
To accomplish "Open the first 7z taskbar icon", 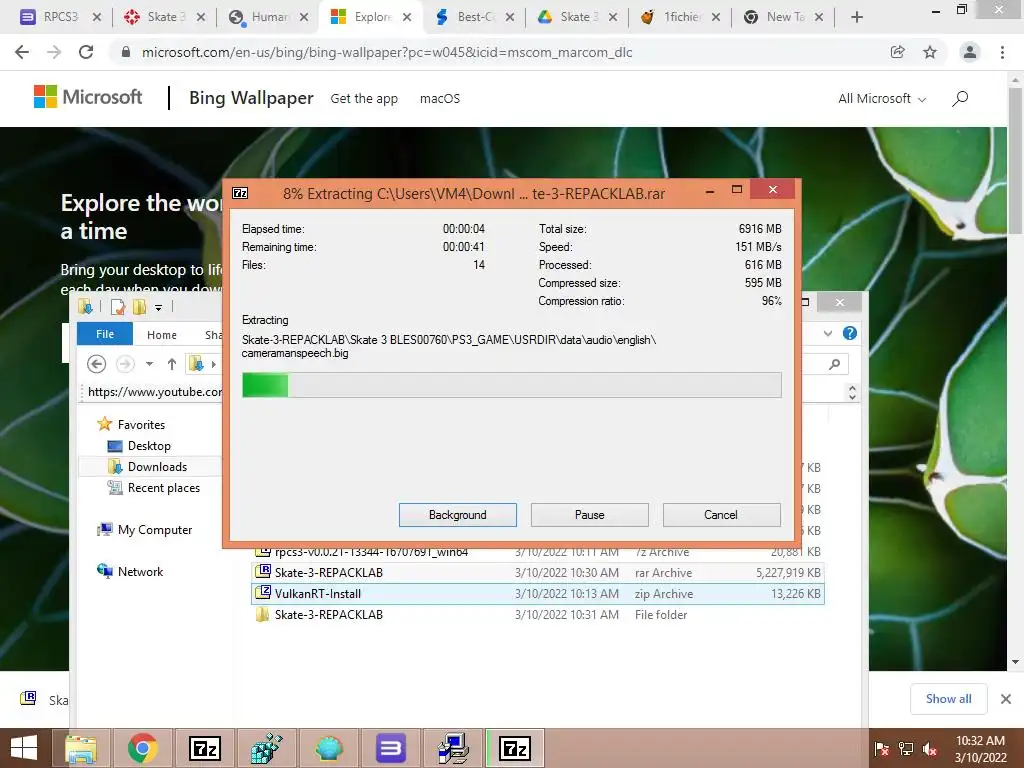I will [x=204, y=748].
